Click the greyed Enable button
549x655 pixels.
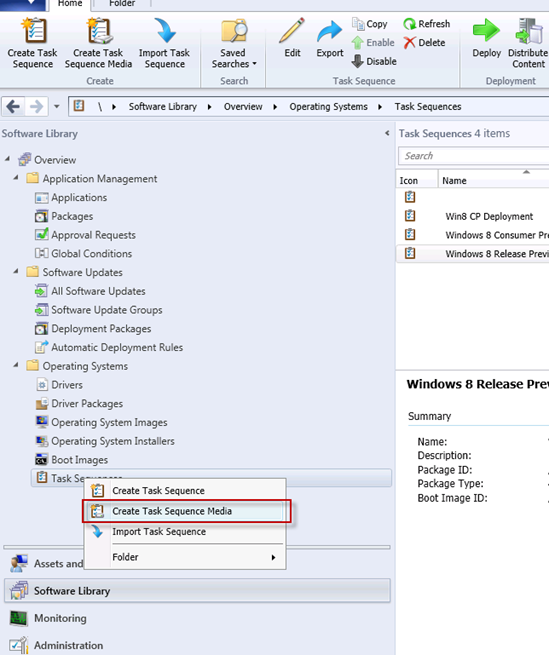[x=373, y=43]
